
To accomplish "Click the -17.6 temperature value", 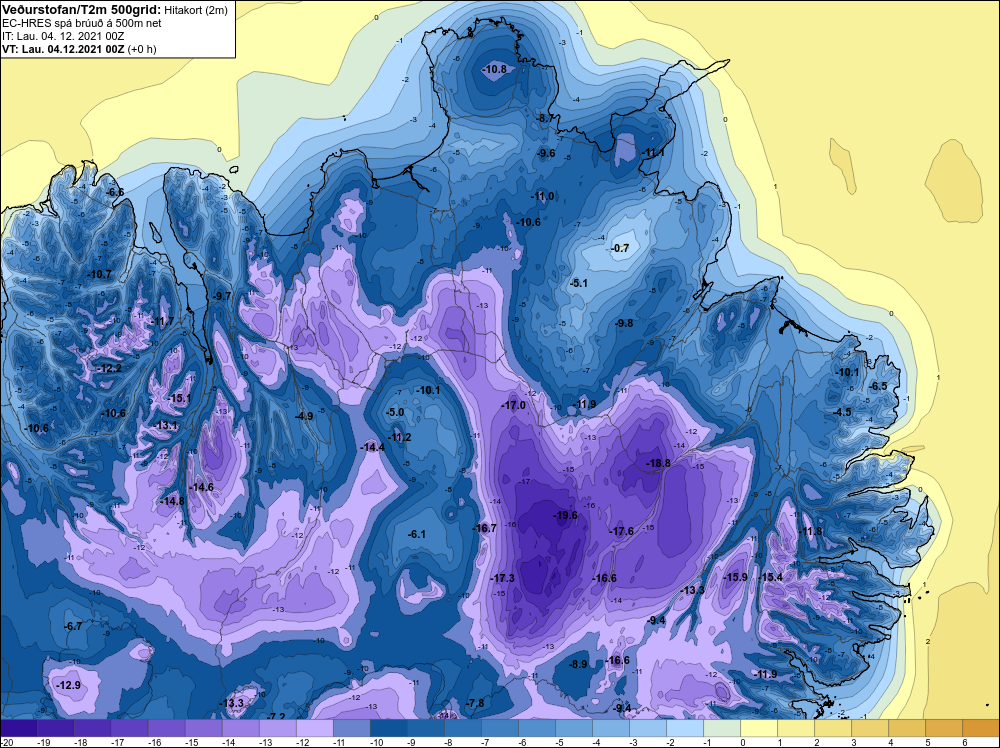I will click(622, 531).
